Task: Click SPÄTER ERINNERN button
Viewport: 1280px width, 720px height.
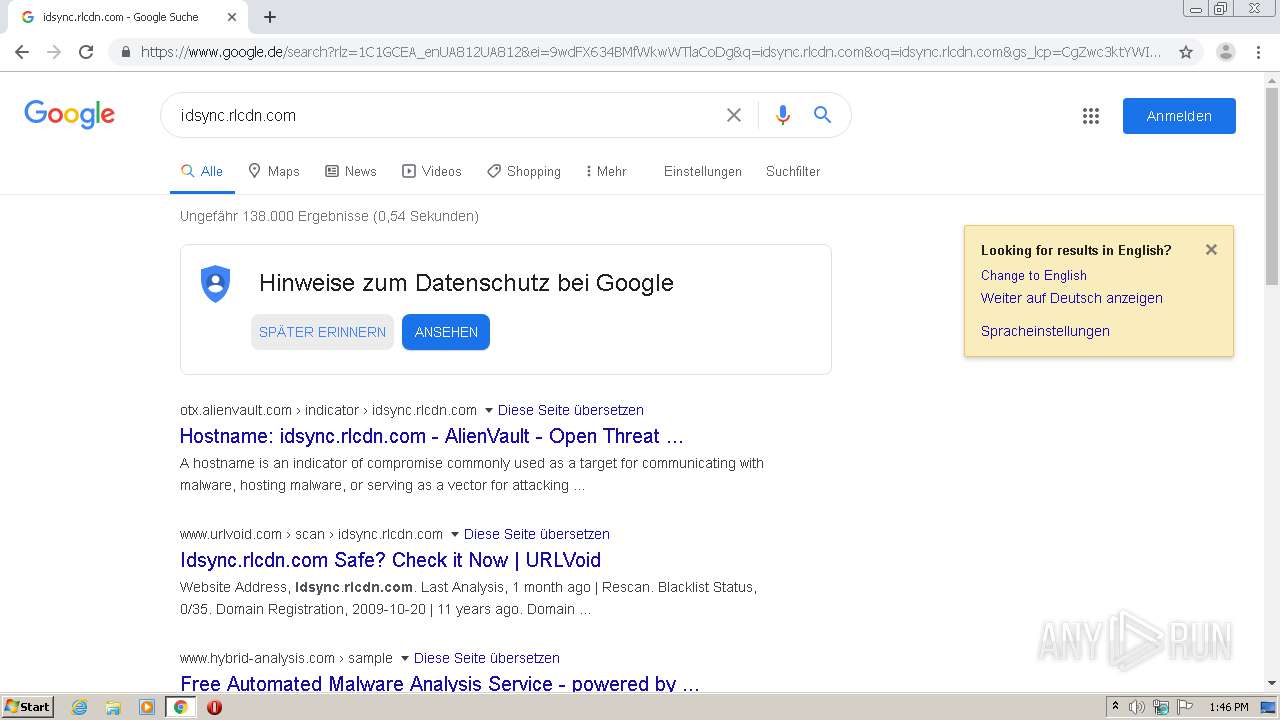Action: (322, 332)
